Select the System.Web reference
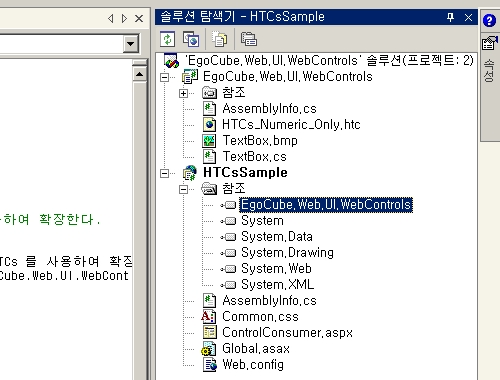Image resolution: width=500 pixels, height=380 pixels. pyautogui.click(x=276, y=269)
